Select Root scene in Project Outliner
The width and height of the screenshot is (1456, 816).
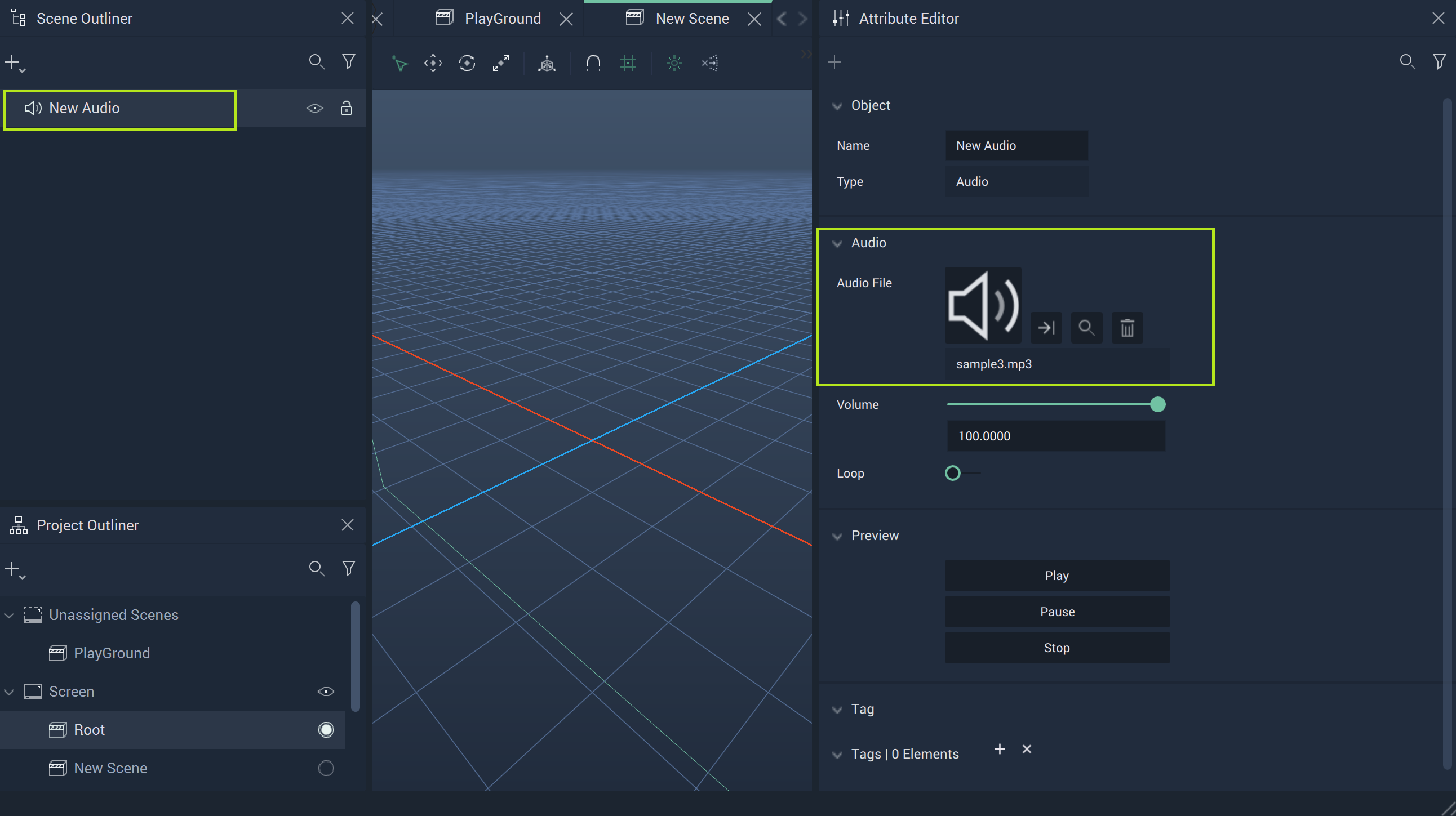point(172,730)
